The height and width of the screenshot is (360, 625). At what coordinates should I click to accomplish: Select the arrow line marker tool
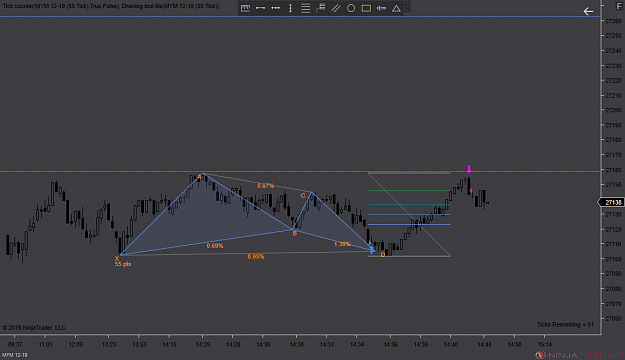tap(381, 8)
